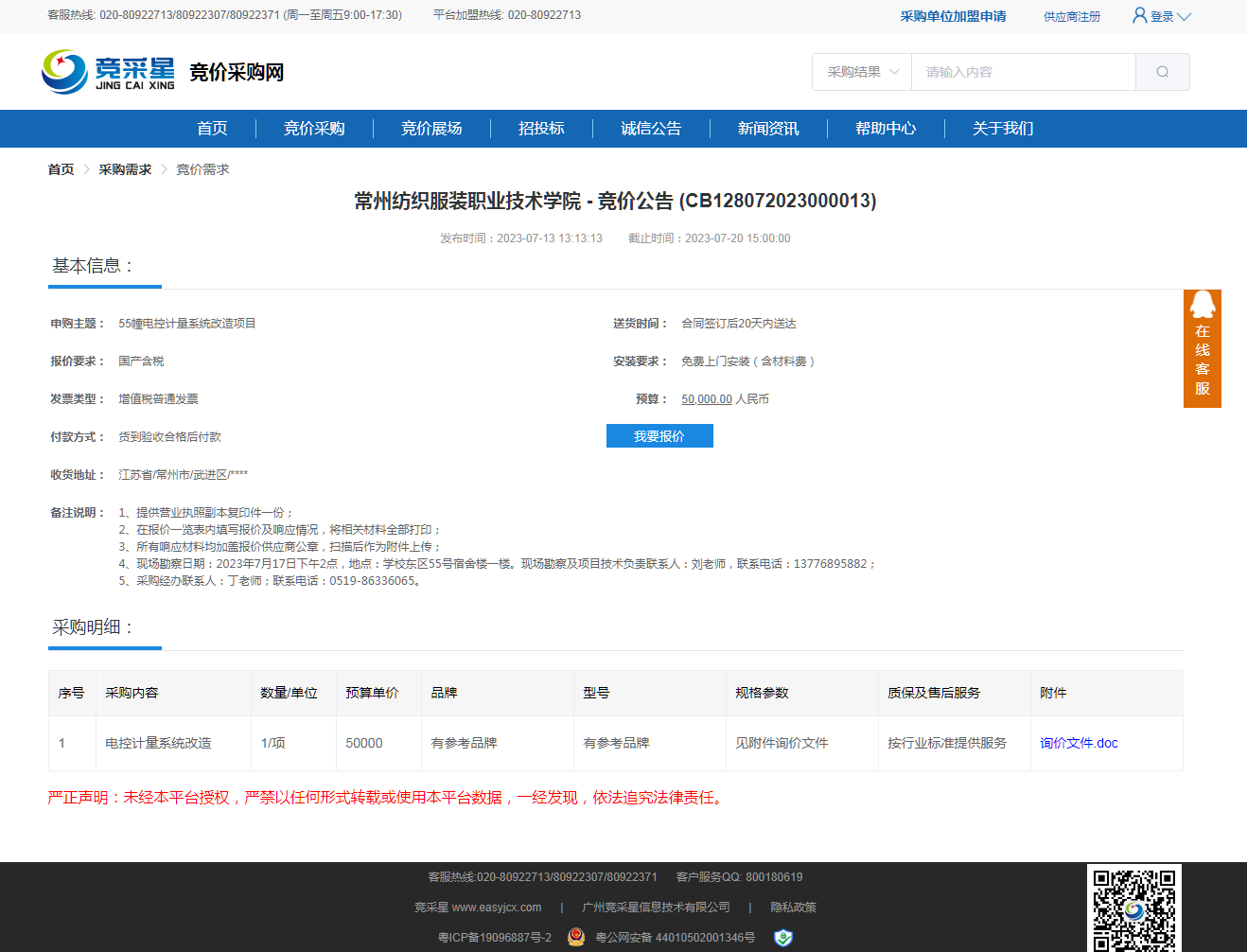Click the Jingcaixing logo in the header
1247x952 pixels.
109,72
